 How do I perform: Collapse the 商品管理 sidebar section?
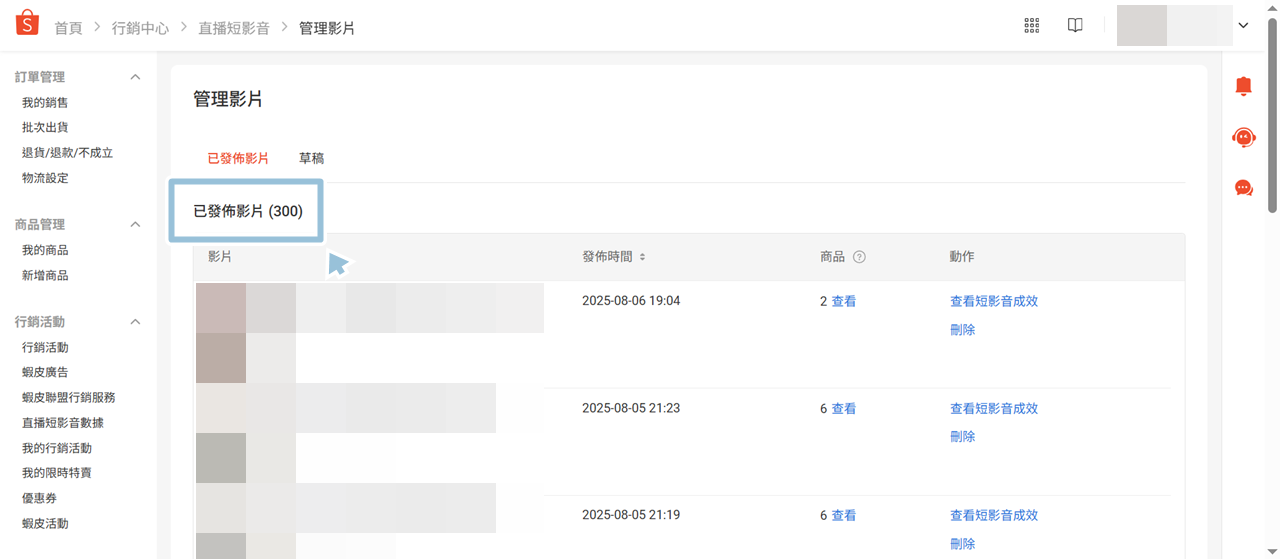pos(136,225)
